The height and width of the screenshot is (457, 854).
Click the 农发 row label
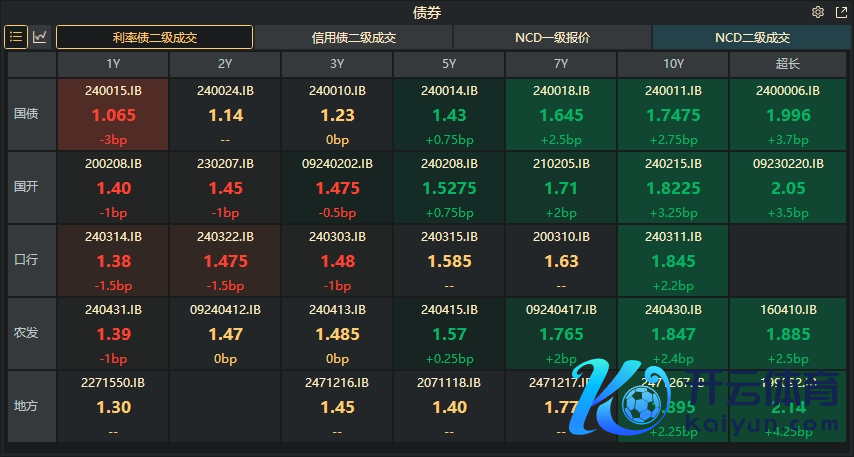[x=27, y=333]
